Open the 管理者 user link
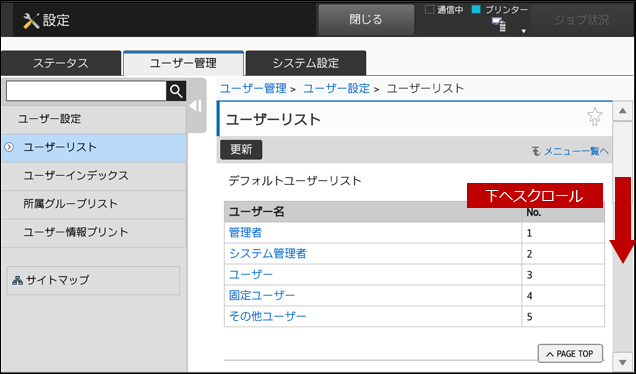Viewport: 636px width, 374px height. (x=245, y=233)
